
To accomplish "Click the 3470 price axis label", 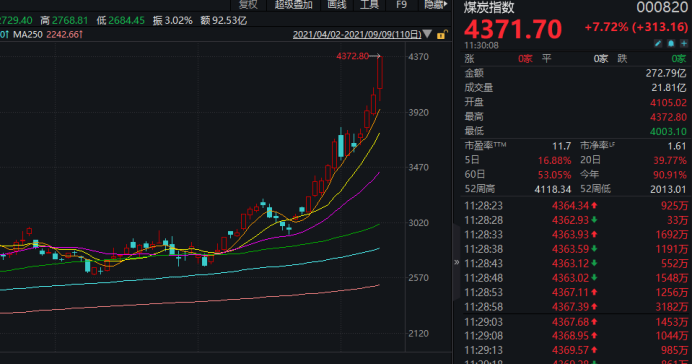I will [418, 167].
